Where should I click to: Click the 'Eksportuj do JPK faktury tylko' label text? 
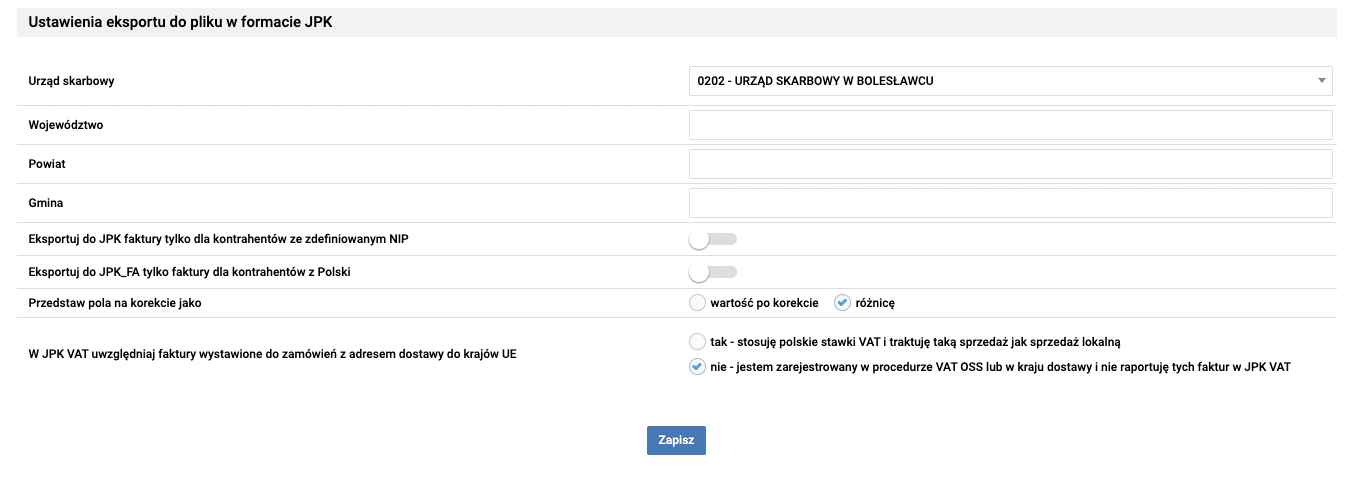(221, 239)
